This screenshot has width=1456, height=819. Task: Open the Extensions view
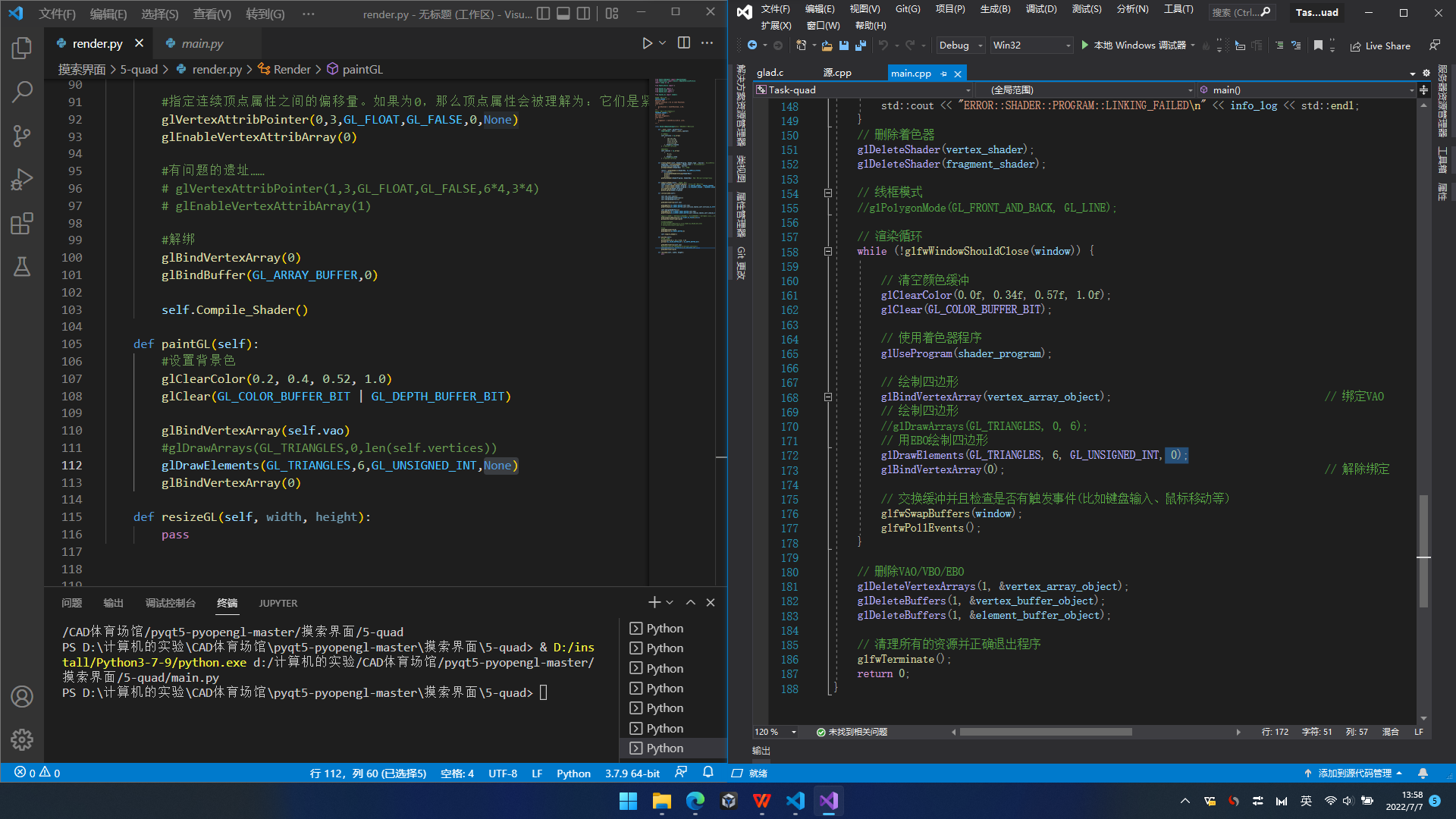(x=22, y=224)
